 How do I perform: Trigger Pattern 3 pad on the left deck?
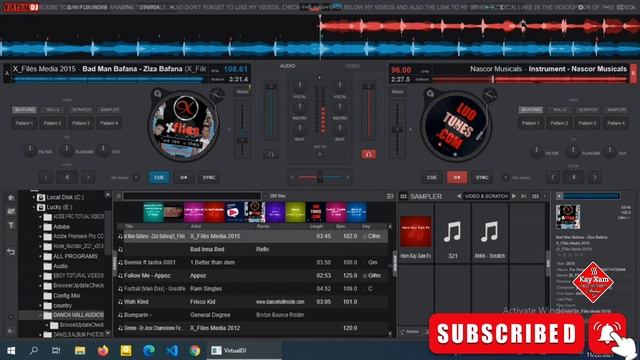pyautogui.click(x=81, y=123)
